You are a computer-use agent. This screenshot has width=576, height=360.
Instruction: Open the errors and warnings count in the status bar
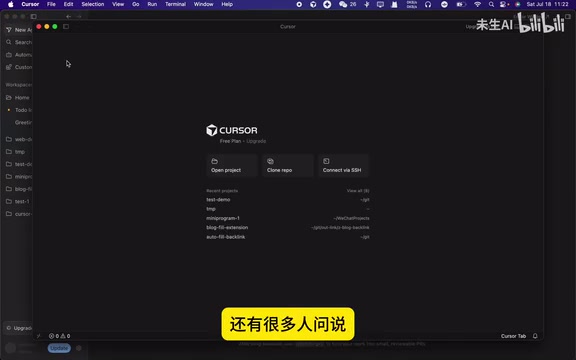tap(60, 336)
